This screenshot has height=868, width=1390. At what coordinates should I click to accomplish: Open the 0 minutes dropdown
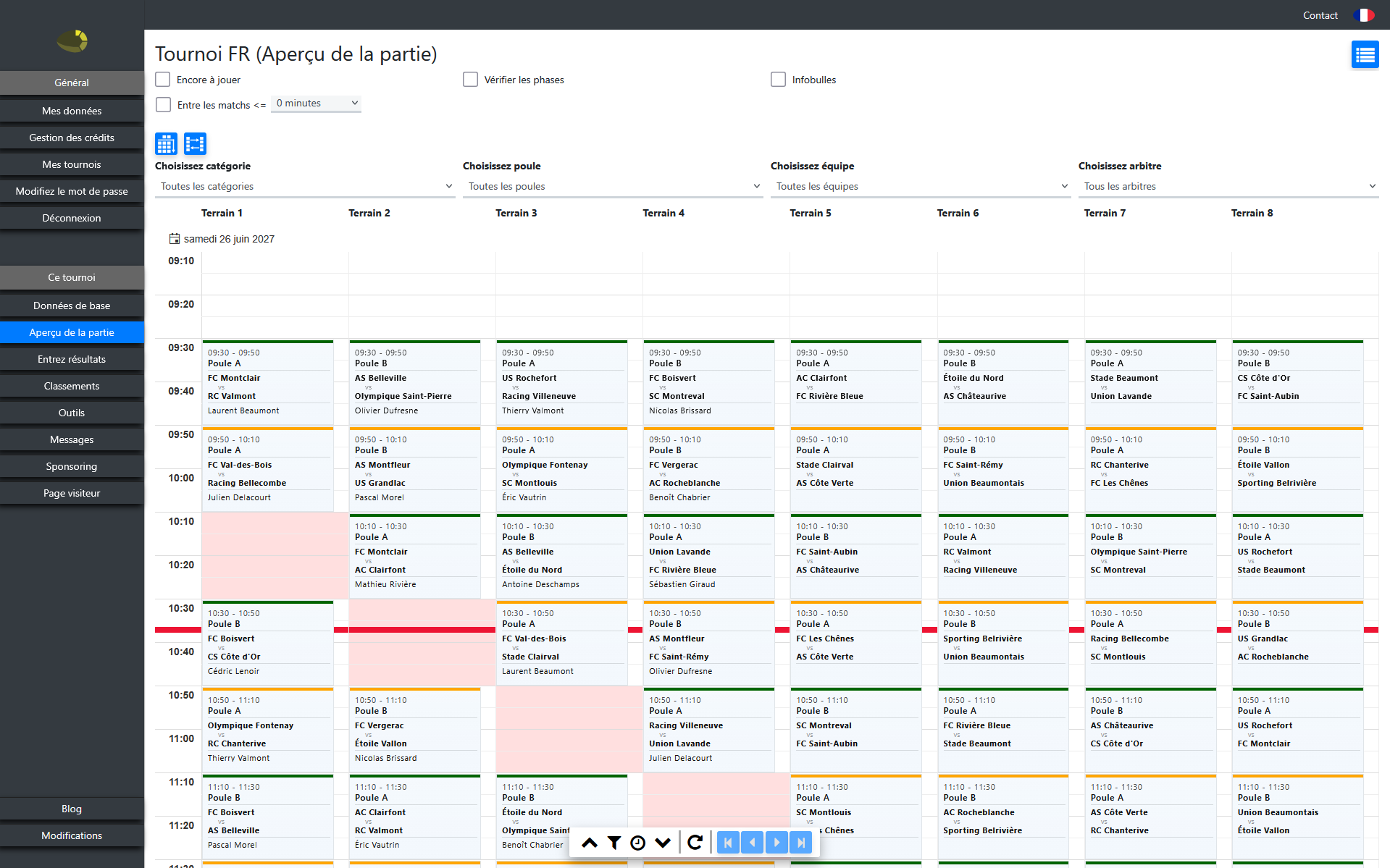coord(317,104)
